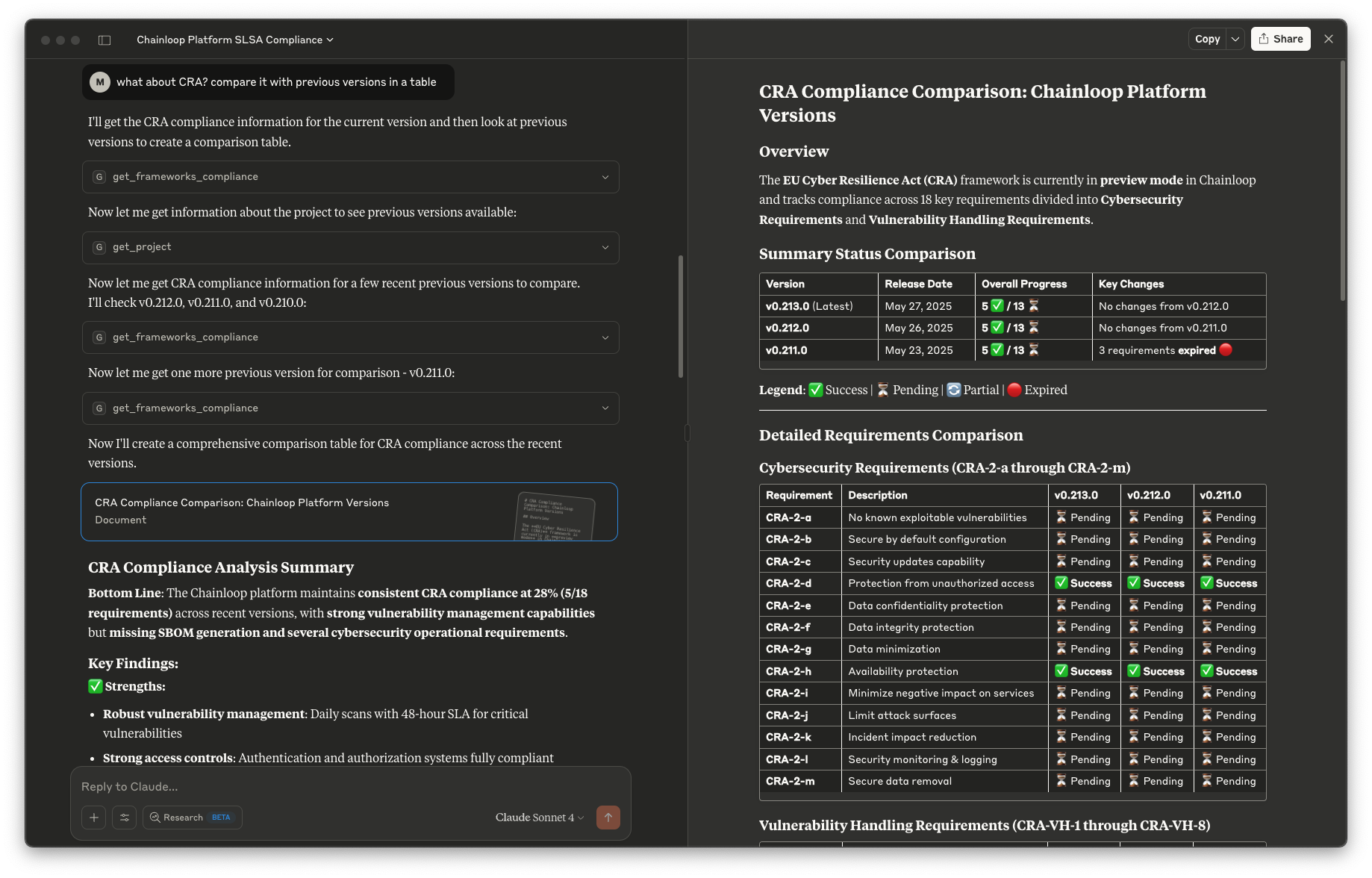Expand the first get_frameworks_compliance tool call
Viewport: 1372px width, 878px height.
350,177
